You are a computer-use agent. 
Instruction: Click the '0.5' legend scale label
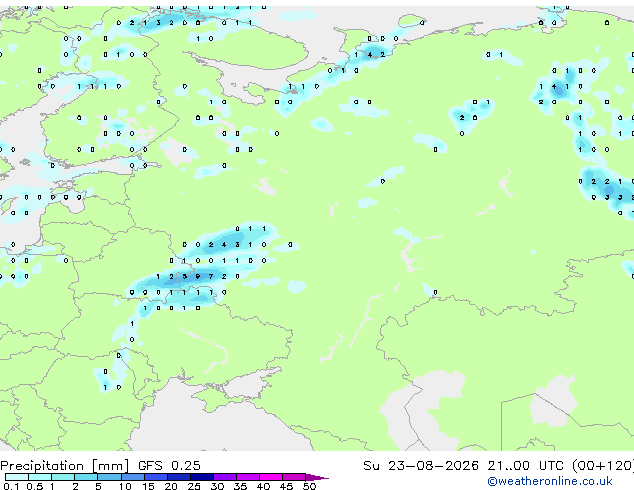pos(35,486)
